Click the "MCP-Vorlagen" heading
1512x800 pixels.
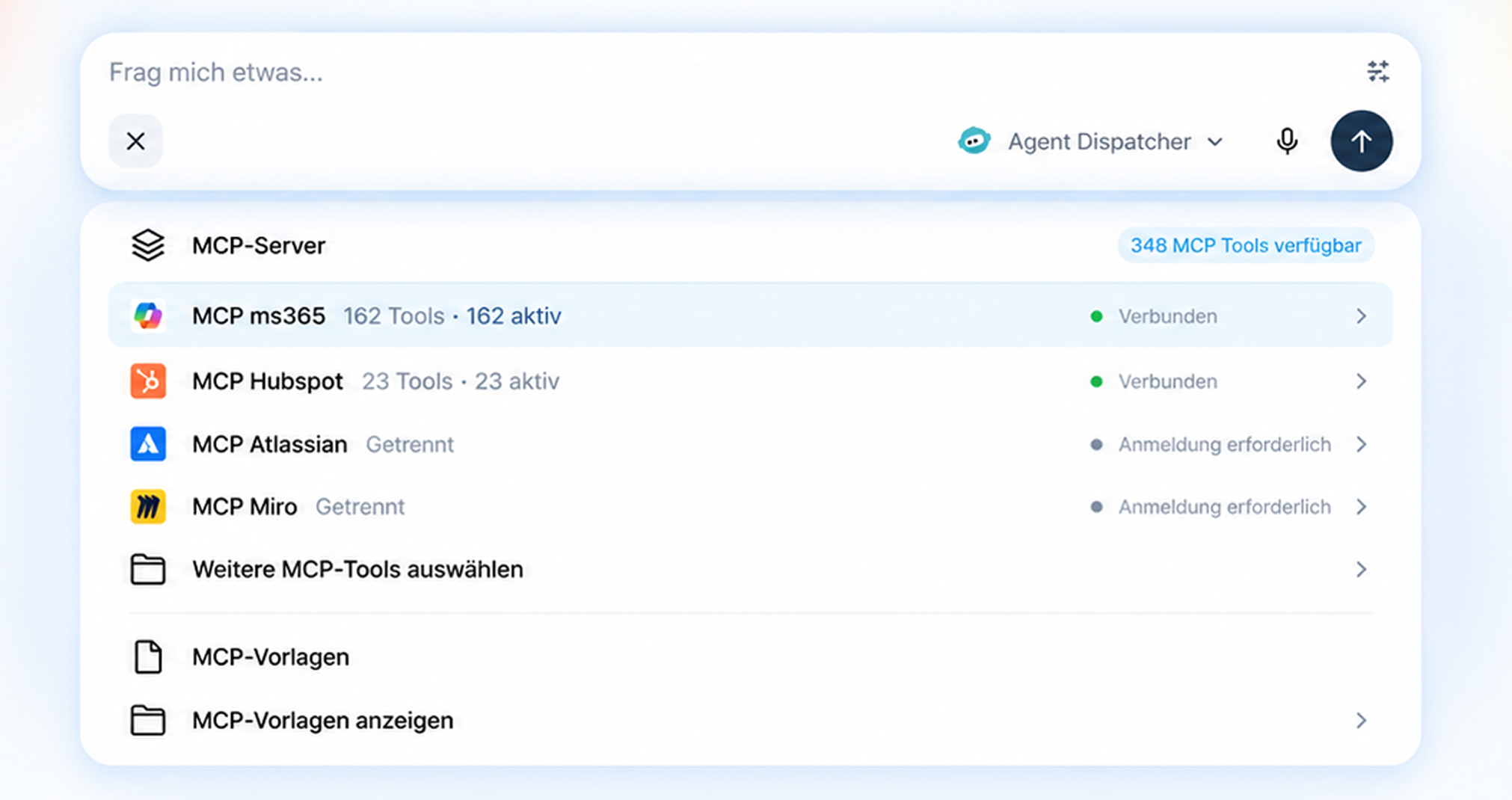[x=271, y=657]
